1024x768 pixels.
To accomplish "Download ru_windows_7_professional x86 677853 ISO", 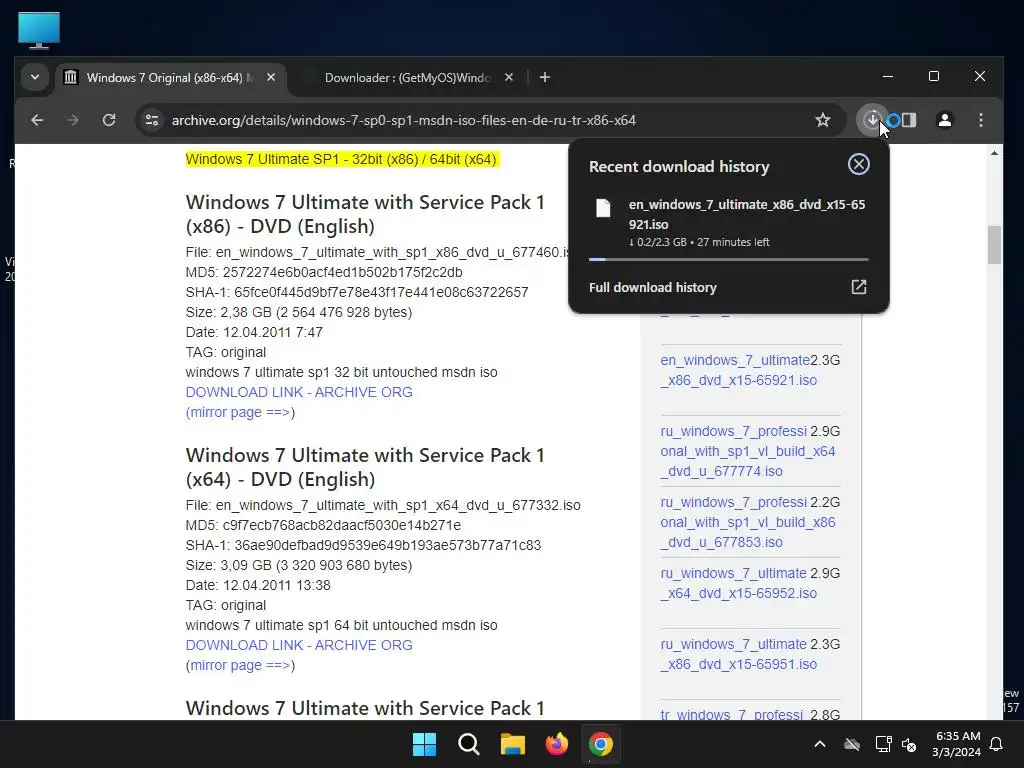I will (x=748, y=522).
